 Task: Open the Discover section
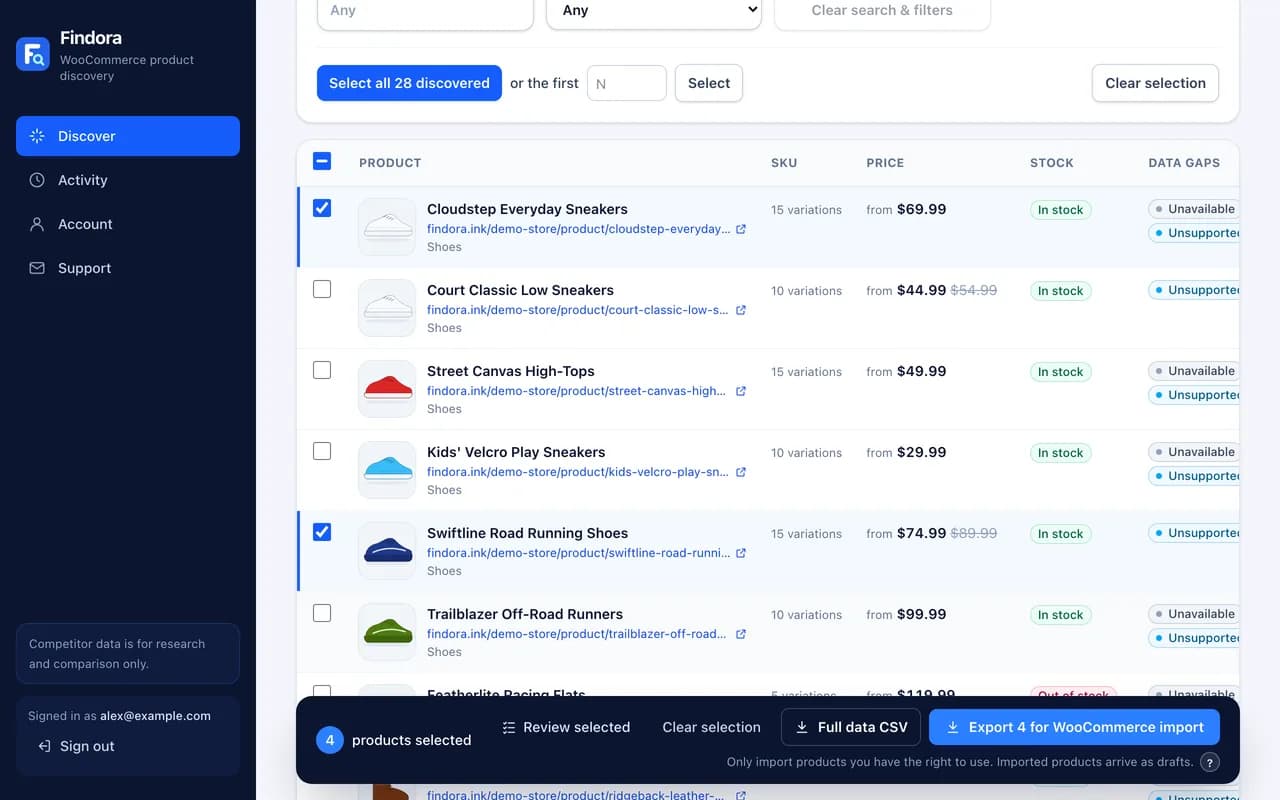pyautogui.click(x=128, y=136)
